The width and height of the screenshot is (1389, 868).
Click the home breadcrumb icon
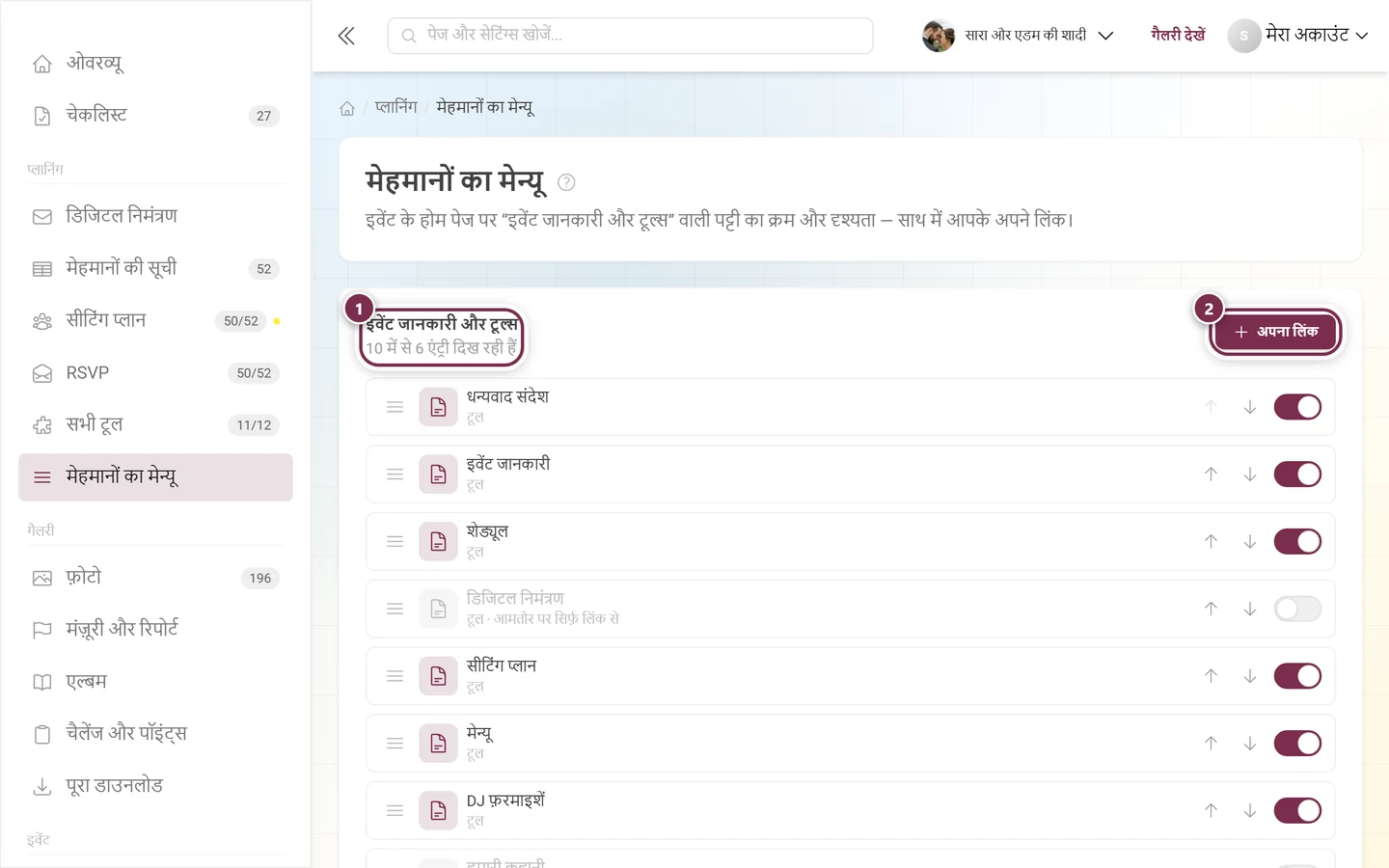pyautogui.click(x=347, y=108)
